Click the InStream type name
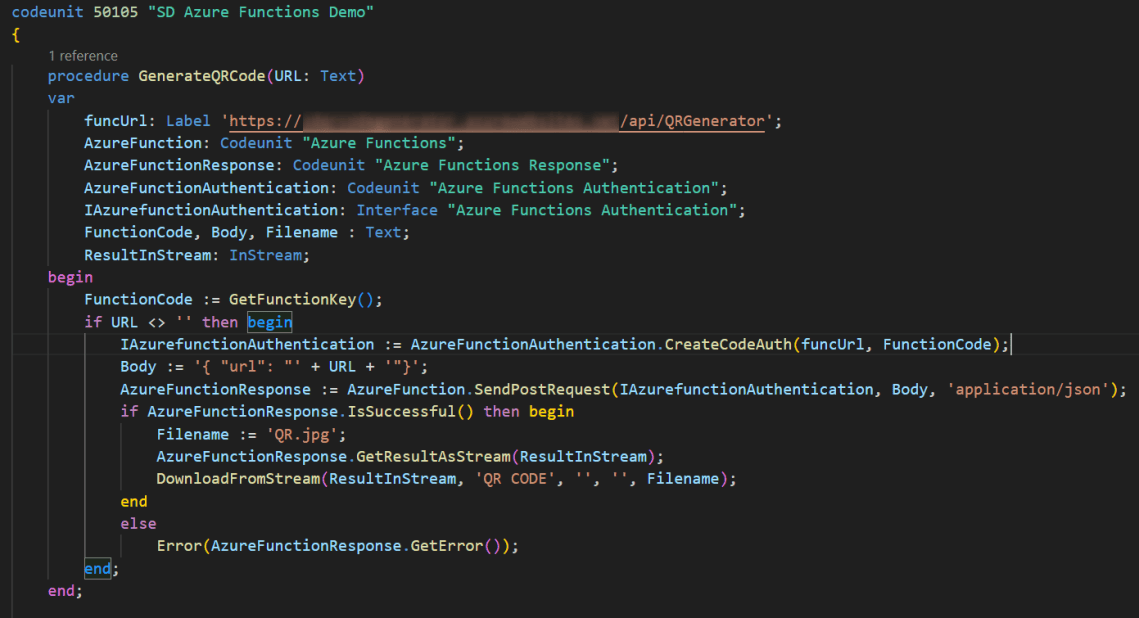The width and height of the screenshot is (1139, 618). pos(265,256)
